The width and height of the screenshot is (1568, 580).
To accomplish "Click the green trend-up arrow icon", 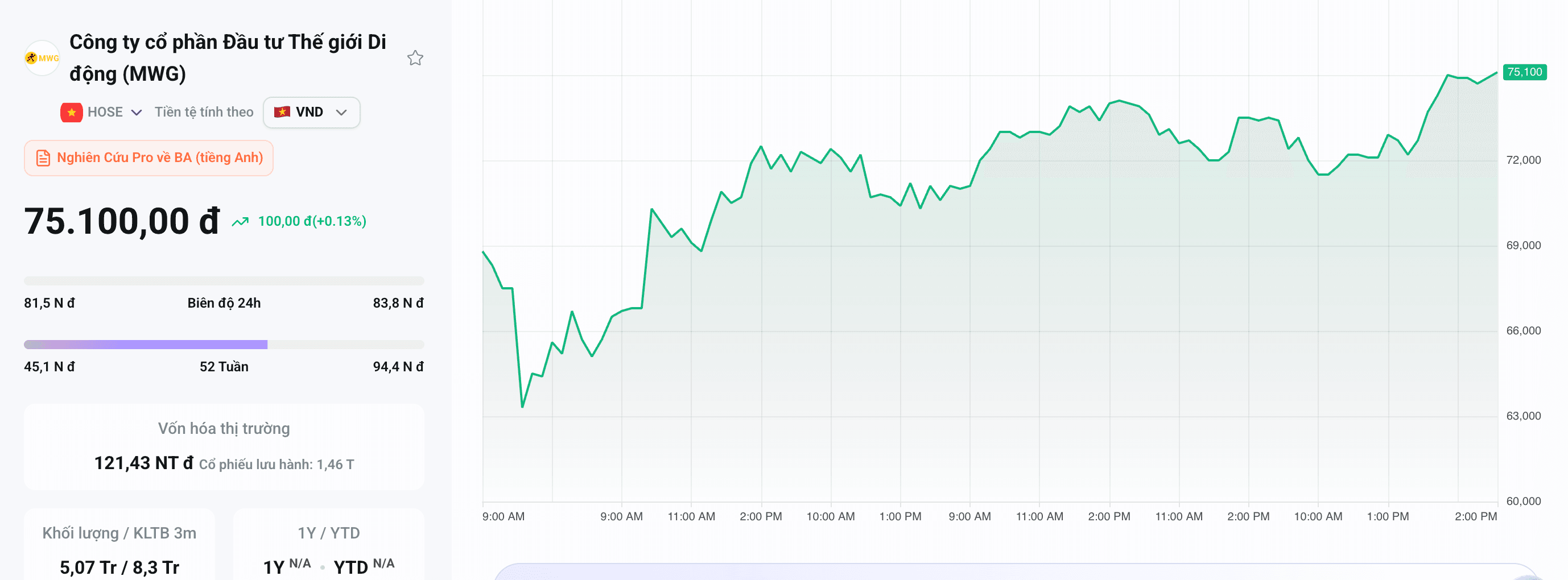I will 241,222.
